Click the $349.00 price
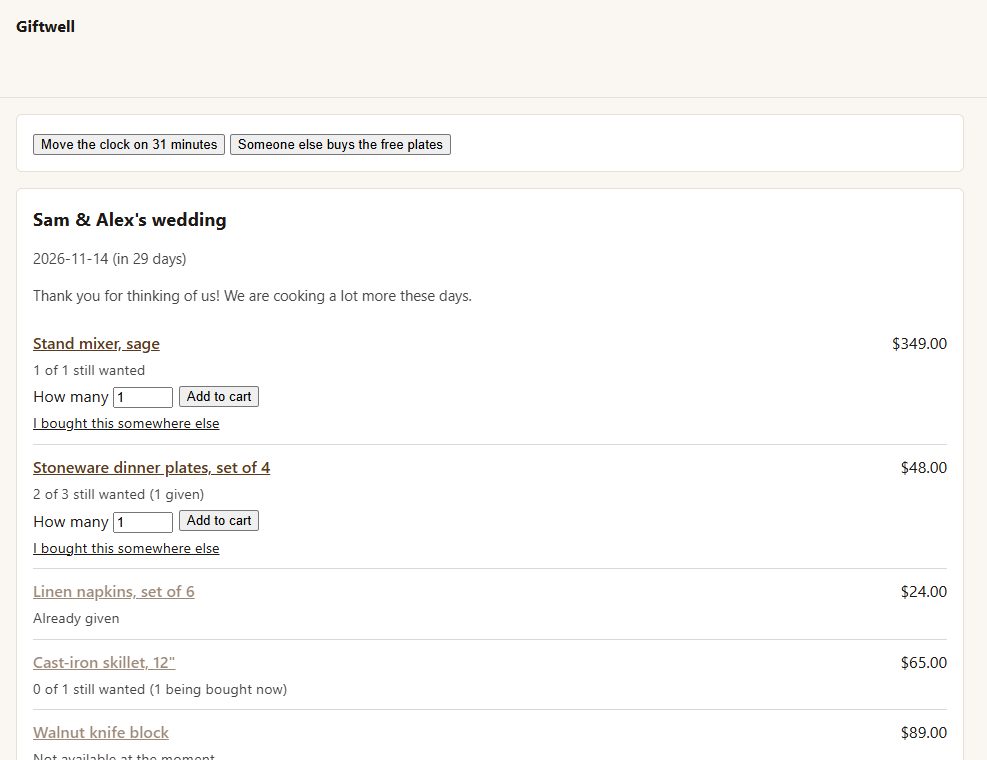Image resolution: width=987 pixels, height=760 pixels. (x=919, y=344)
